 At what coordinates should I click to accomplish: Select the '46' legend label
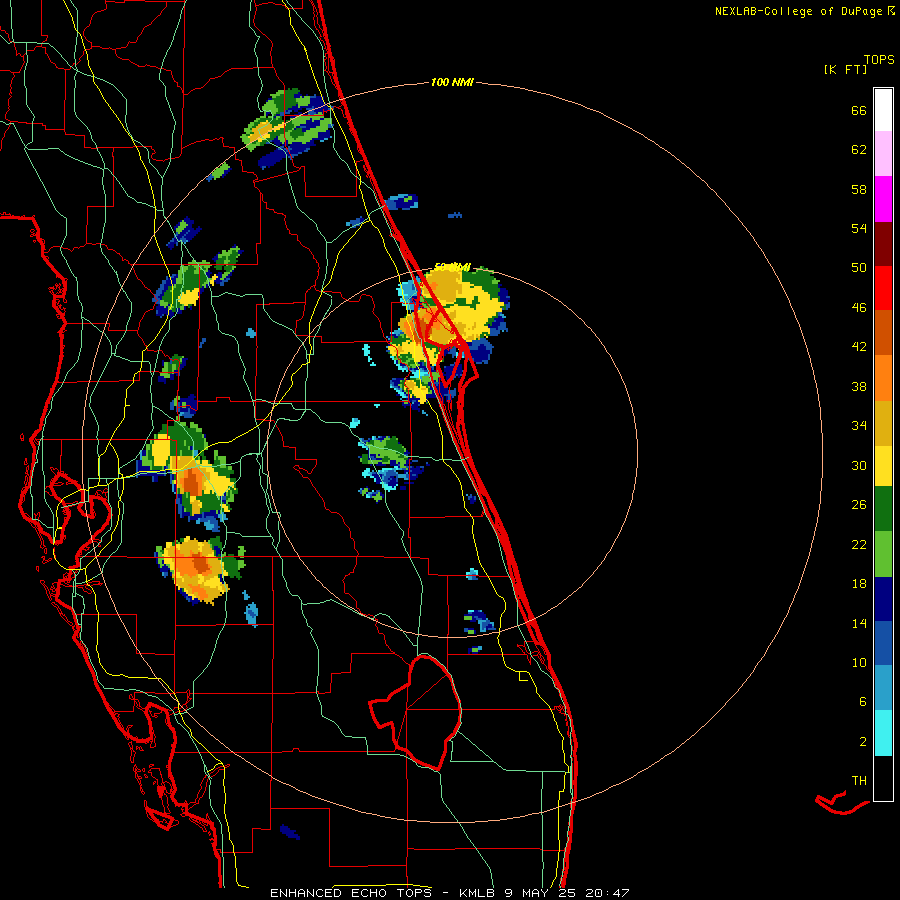point(859,308)
